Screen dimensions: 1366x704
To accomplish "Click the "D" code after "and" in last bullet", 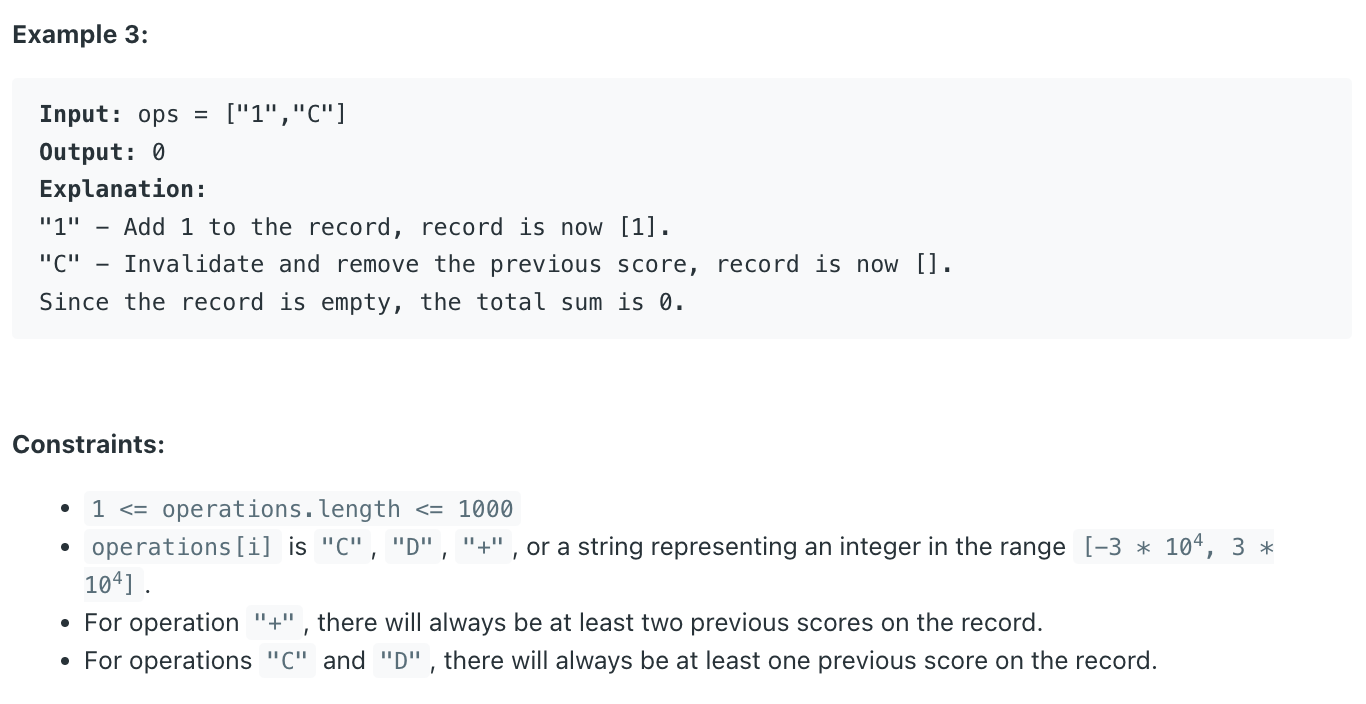I will (400, 661).
